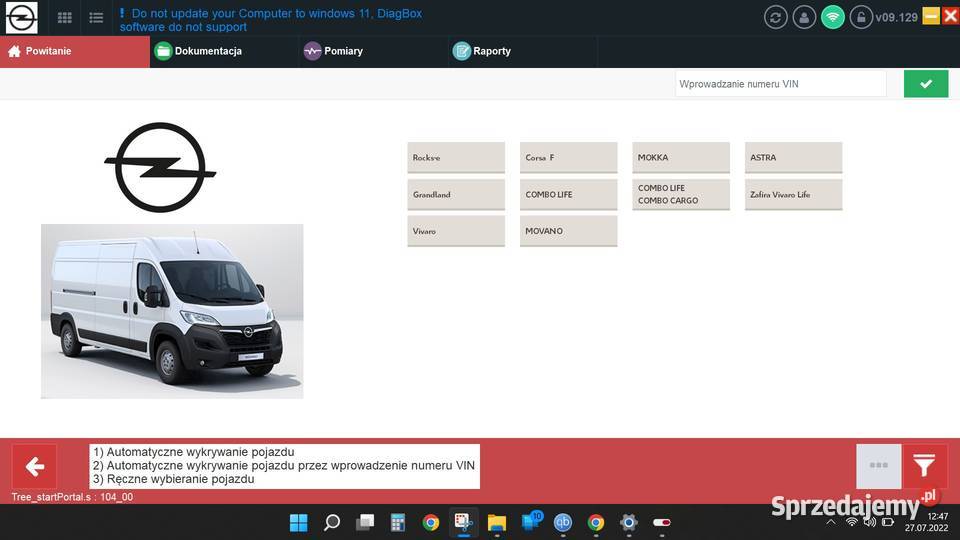Image resolution: width=960 pixels, height=540 pixels.
Task: Click the Opel logo in the top-left corner
Action: click(x=21, y=17)
